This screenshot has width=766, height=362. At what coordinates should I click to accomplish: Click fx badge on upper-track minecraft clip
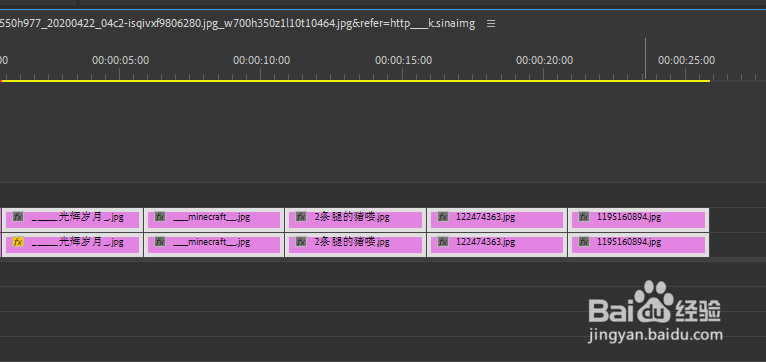[x=160, y=216]
